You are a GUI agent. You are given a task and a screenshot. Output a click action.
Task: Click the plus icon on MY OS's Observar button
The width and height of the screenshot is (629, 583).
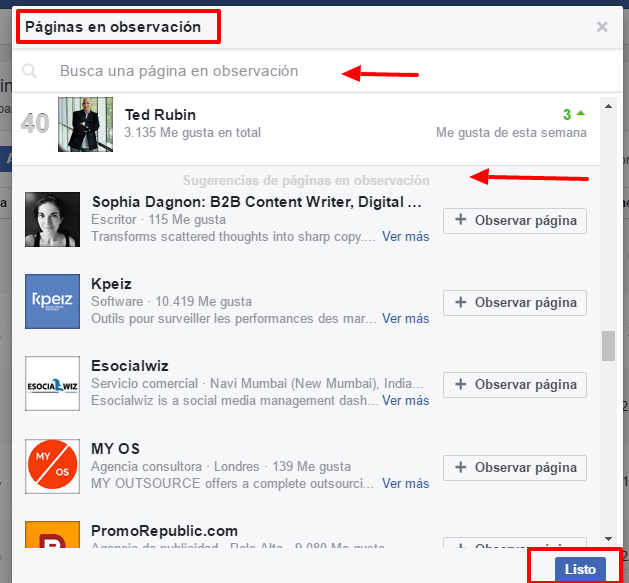pos(461,467)
